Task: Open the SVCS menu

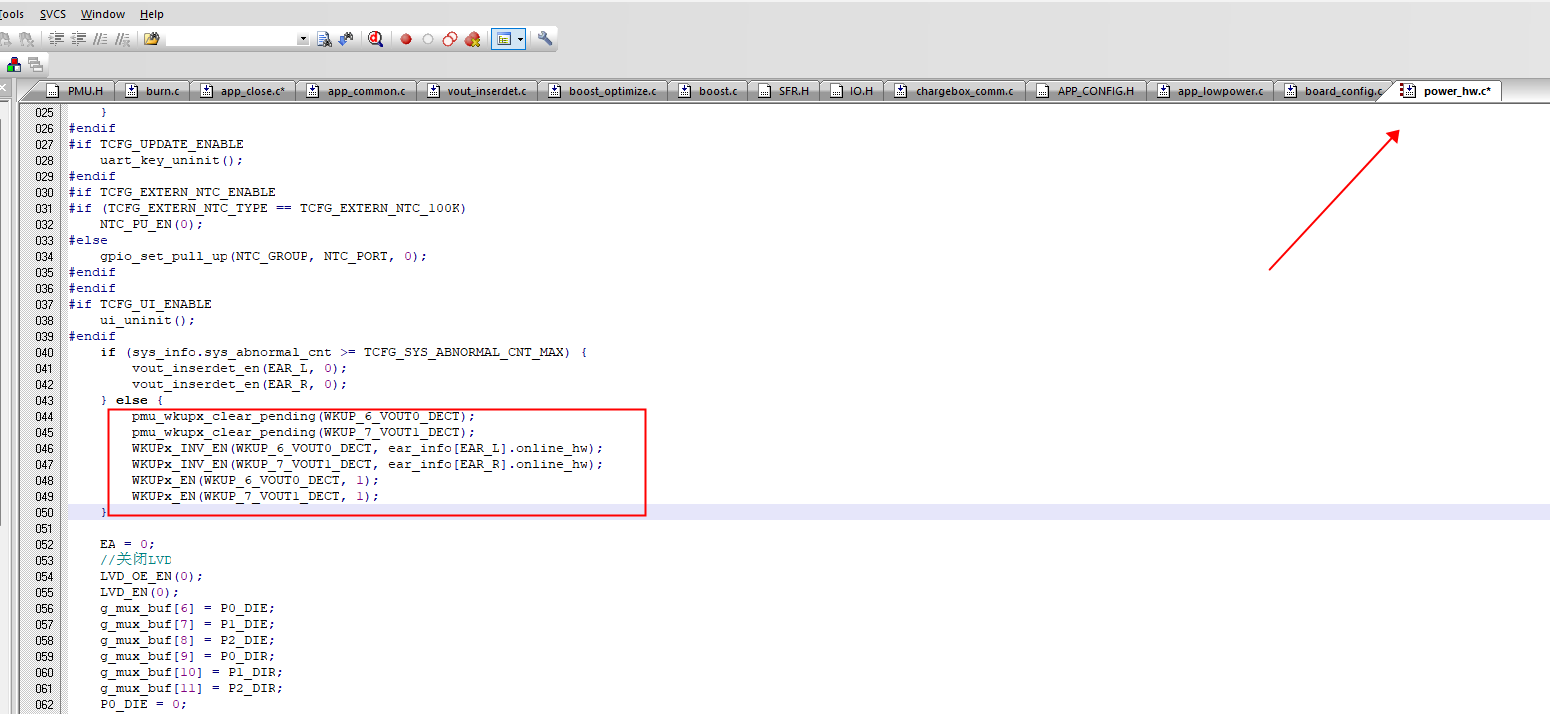Action: click(54, 14)
